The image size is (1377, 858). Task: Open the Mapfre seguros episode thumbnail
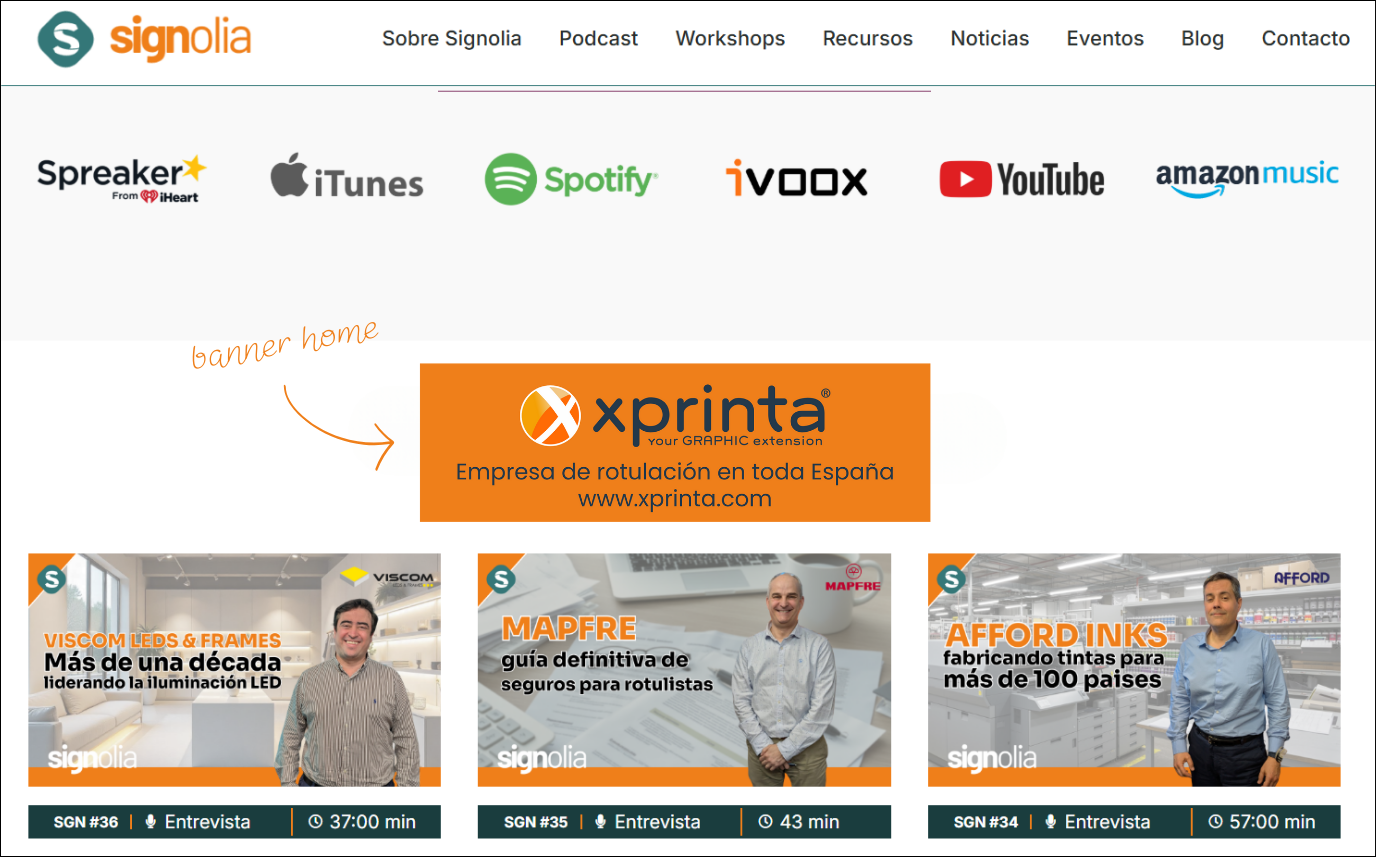point(684,670)
